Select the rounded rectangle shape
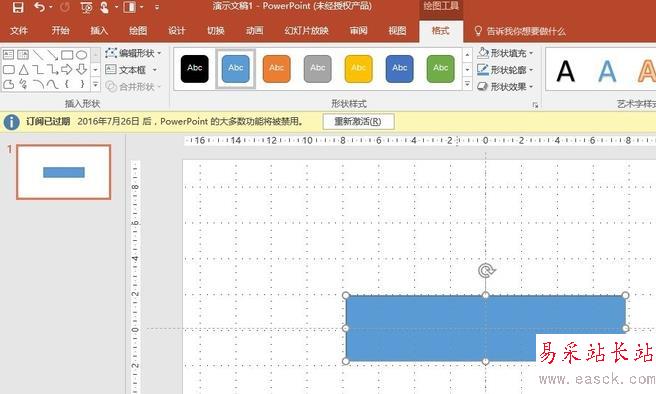 click(x=9, y=69)
